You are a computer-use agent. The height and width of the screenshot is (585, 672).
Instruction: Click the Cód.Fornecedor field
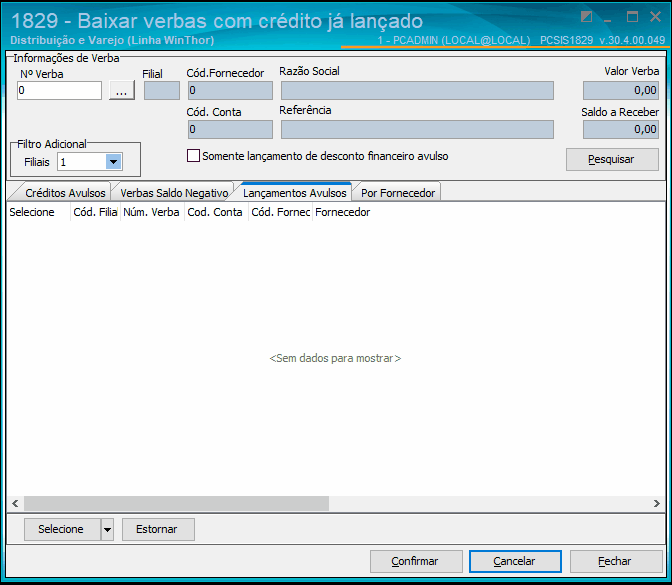tap(230, 90)
